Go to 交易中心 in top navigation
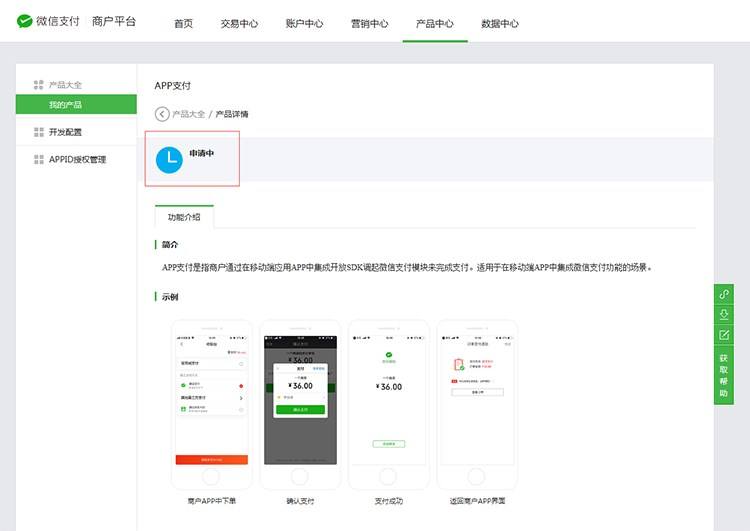750x531 pixels. coord(239,24)
